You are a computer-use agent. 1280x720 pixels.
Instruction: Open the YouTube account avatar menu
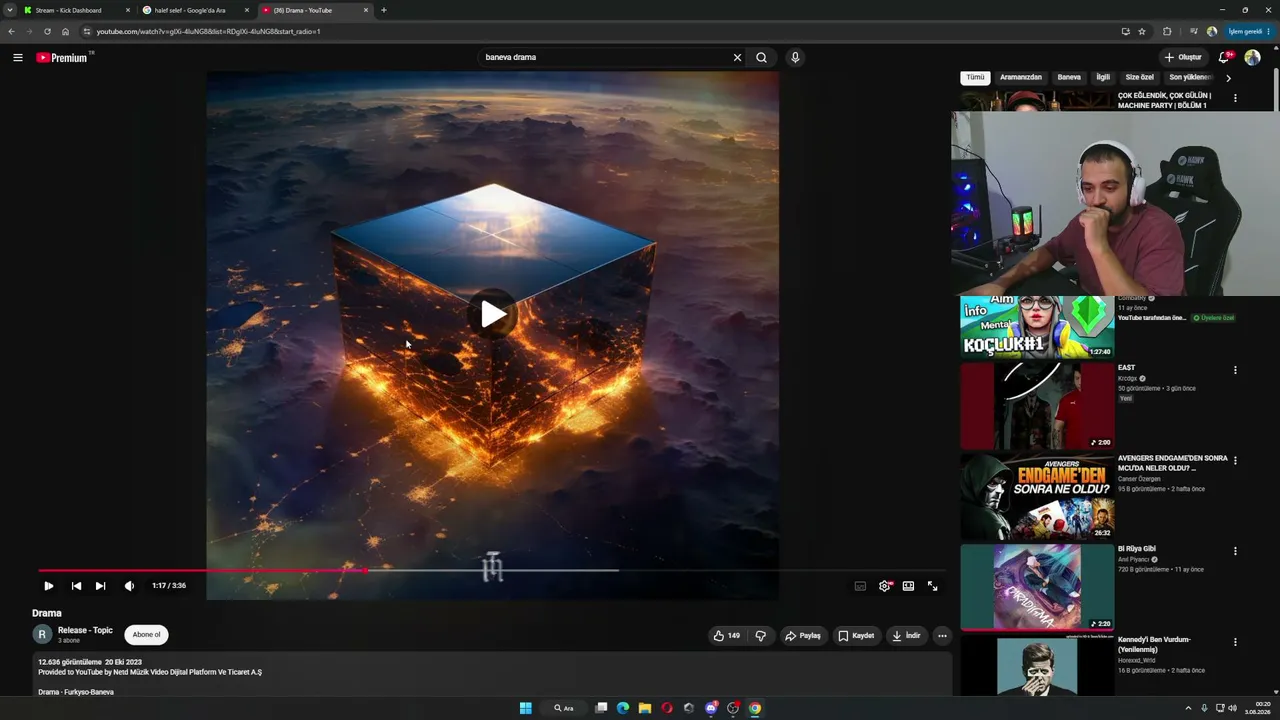coord(1252,57)
